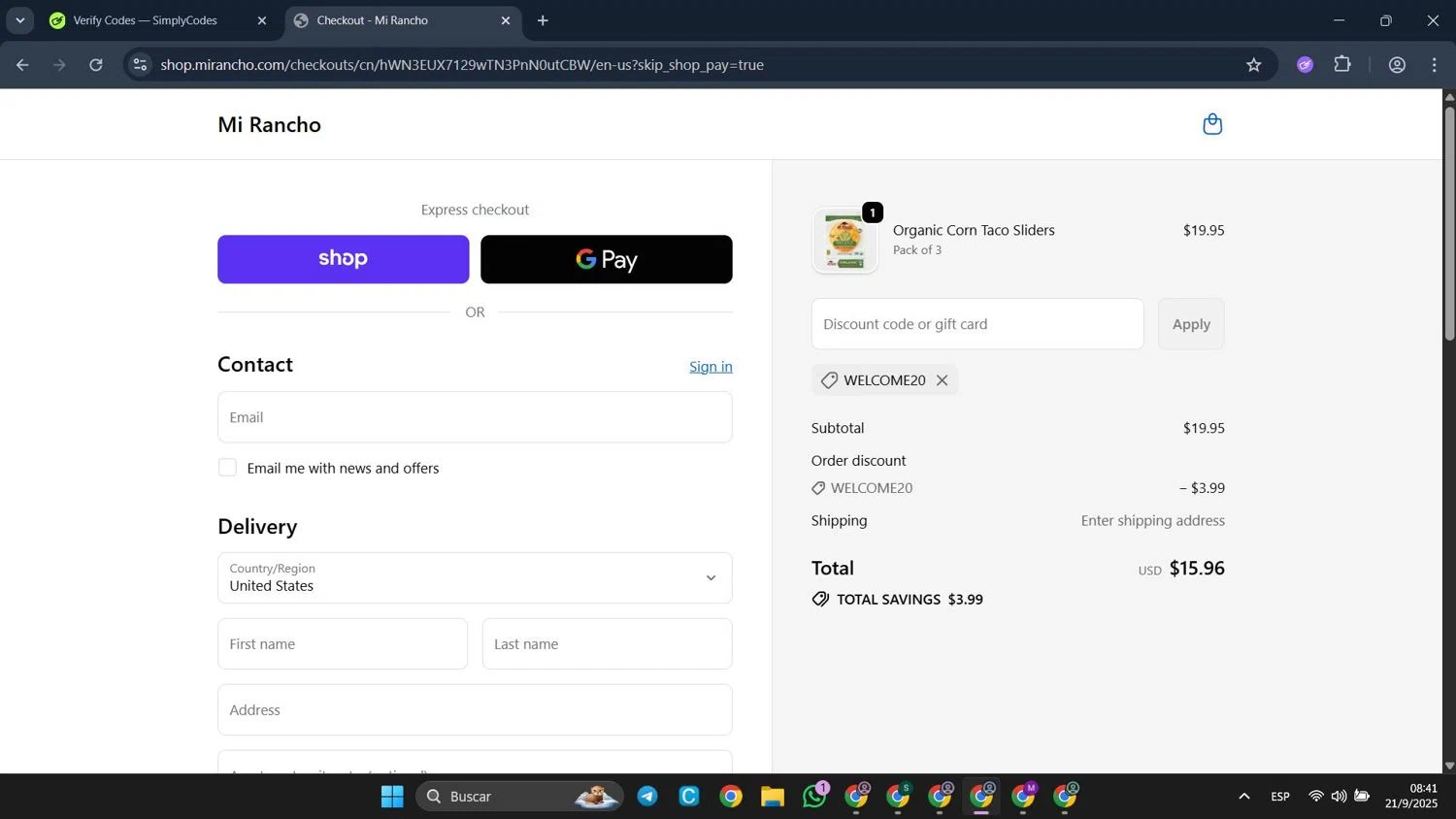Viewport: 1456px width, 819px height.
Task: Open the volume speaker icon
Action: pos(1339,797)
